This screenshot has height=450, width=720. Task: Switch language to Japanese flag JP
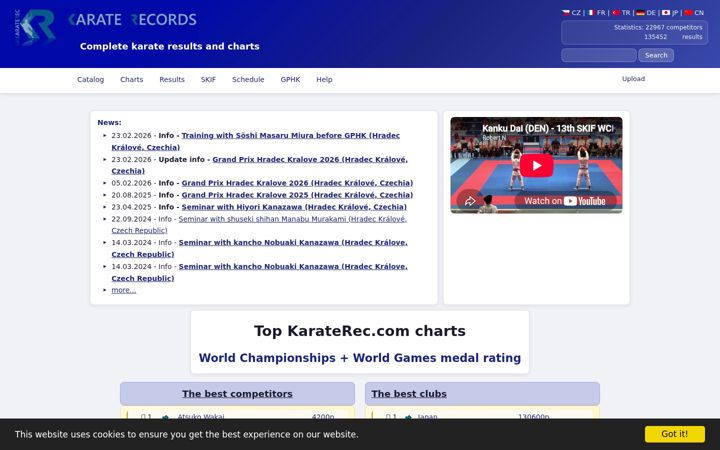pyautogui.click(x=670, y=13)
